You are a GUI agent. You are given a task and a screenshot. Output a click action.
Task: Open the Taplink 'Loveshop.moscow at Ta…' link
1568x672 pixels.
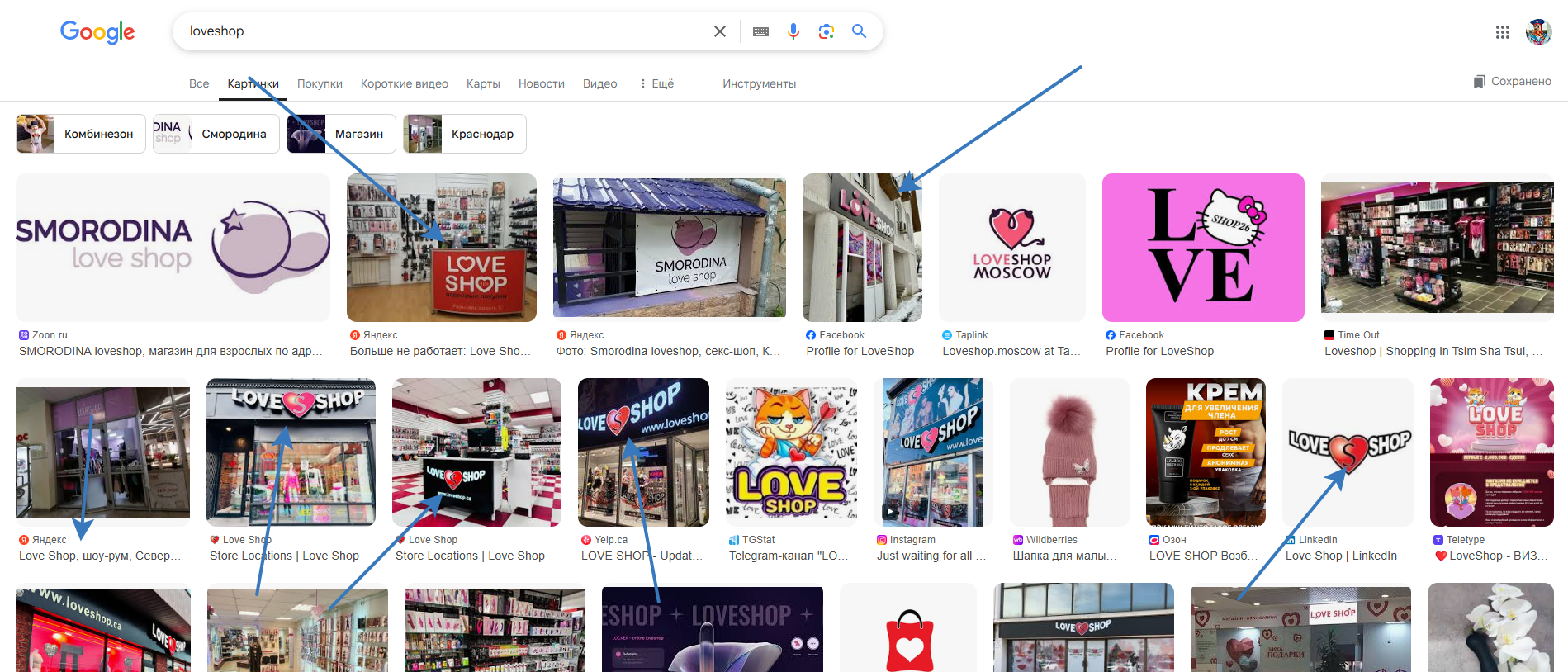click(1011, 351)
